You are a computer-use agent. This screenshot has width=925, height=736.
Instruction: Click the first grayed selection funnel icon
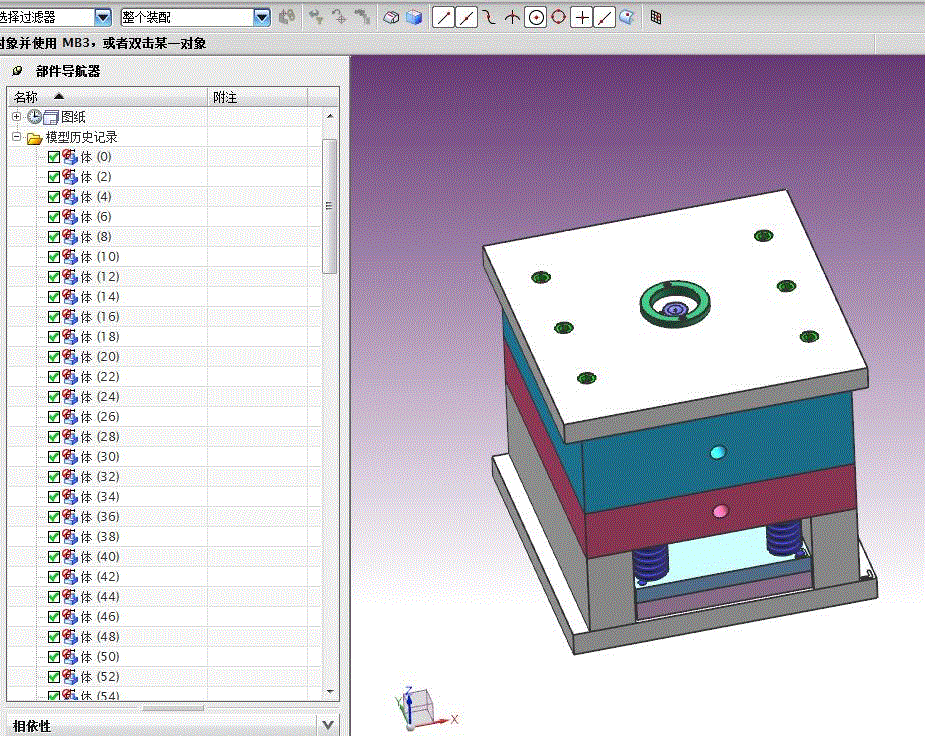click(x=316, y=17)
